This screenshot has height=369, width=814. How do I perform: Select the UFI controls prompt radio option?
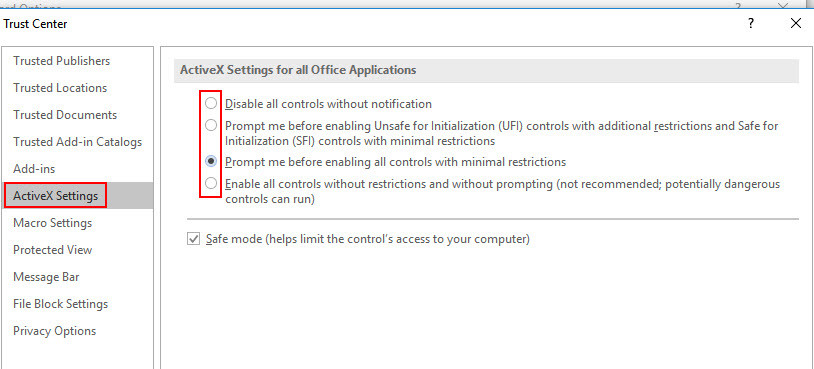pyautogui.click(x=211, y=125)
